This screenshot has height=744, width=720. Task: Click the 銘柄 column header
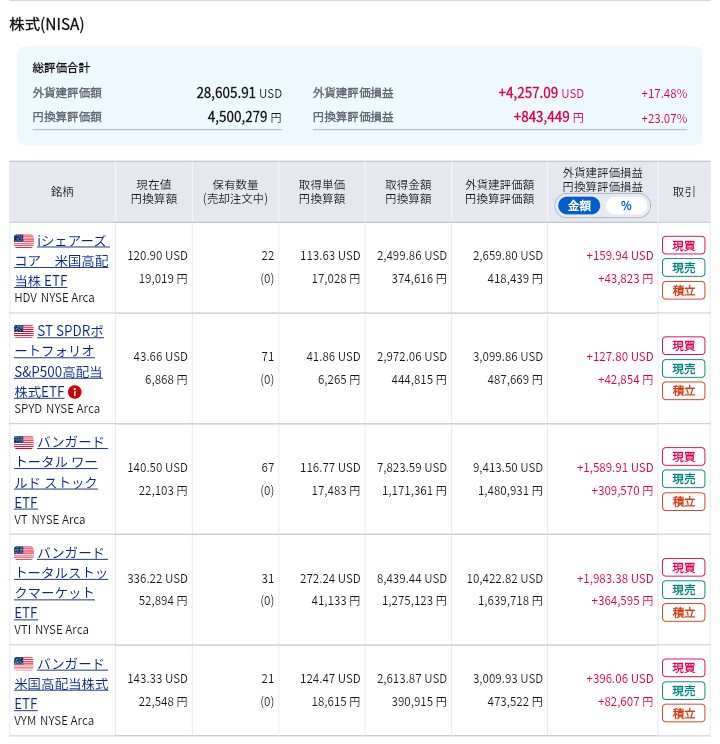[62, 192]
